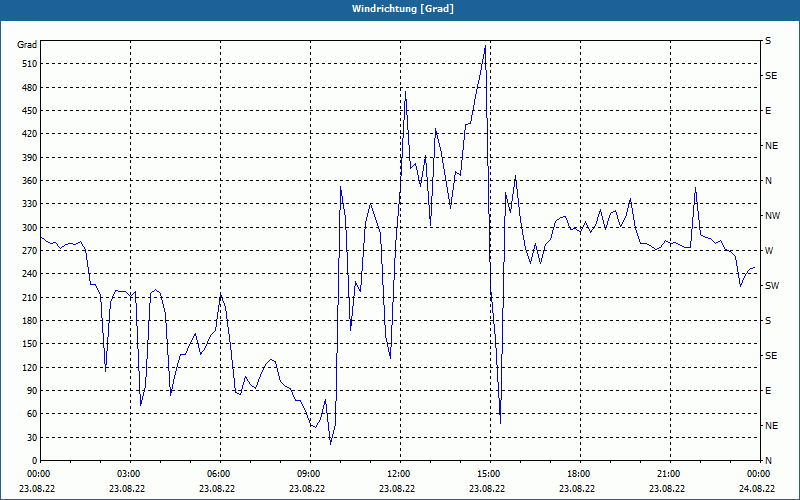Select the 150 degree axis value
Viewport: 800px width, 500px height.
point(31,344)
